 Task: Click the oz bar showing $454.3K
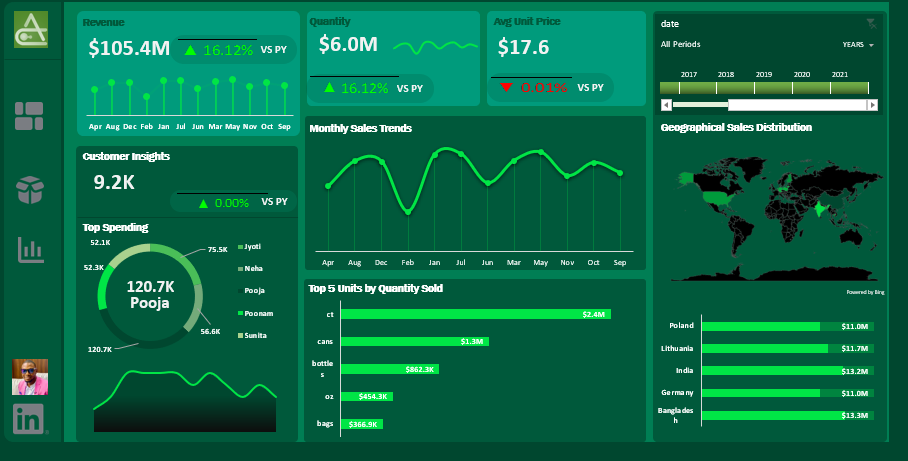point(367,397)
